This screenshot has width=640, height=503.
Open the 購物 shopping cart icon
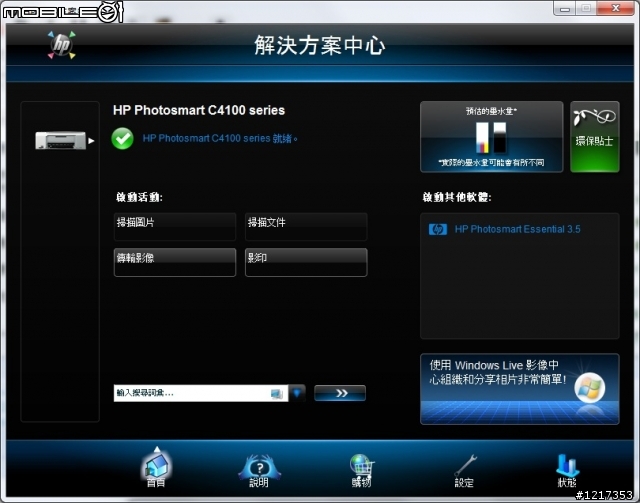(362, 470)
